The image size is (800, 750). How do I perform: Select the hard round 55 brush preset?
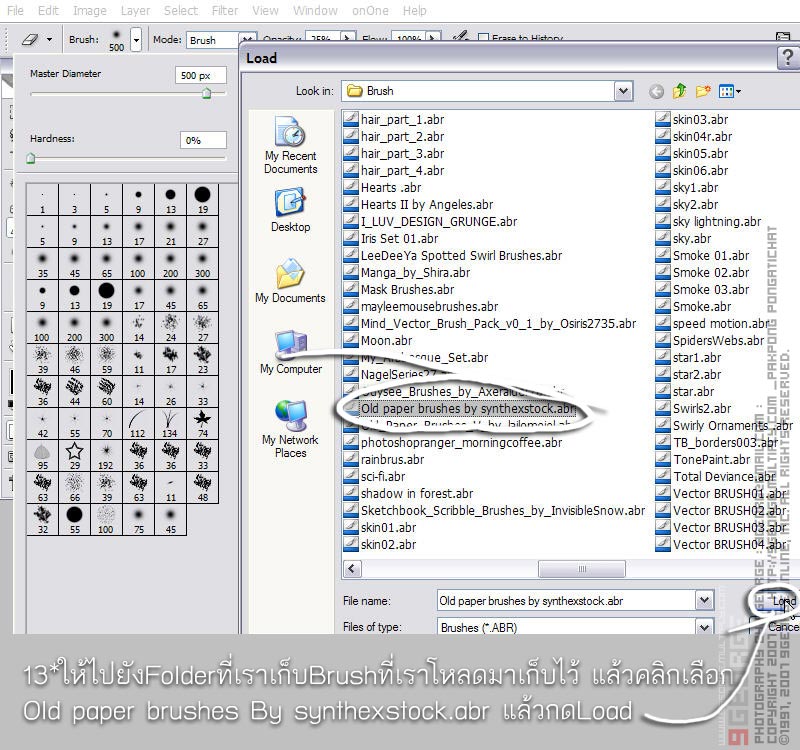(x=74, y=519)
